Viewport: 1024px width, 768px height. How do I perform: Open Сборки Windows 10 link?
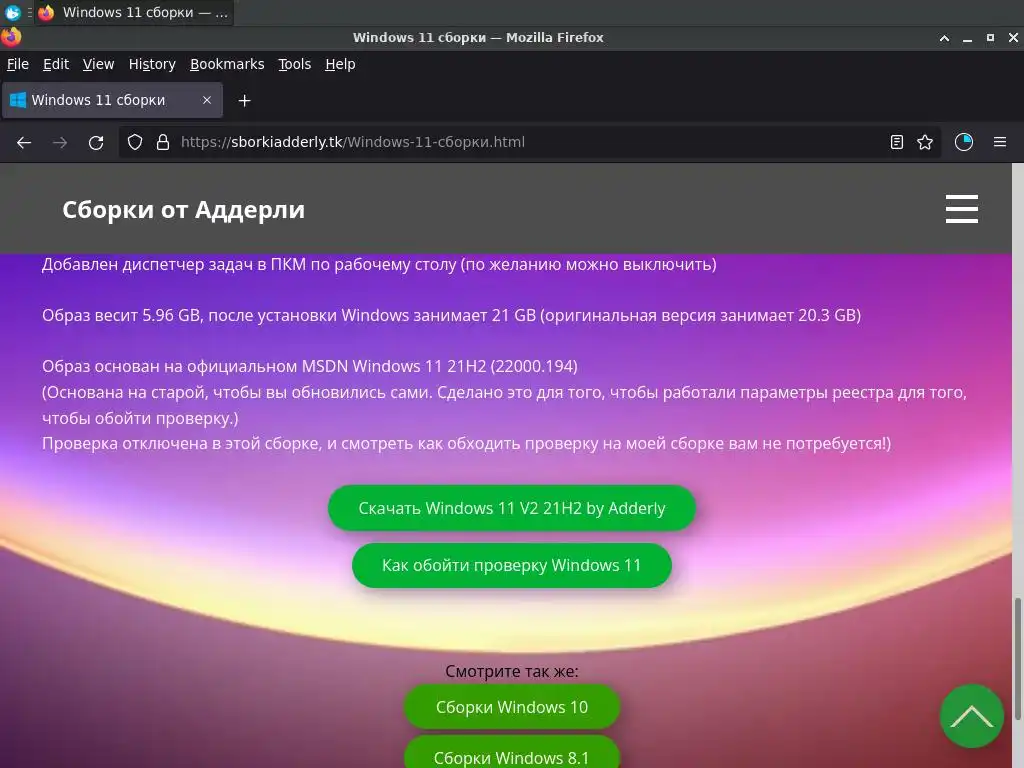[x=512, y=707]
